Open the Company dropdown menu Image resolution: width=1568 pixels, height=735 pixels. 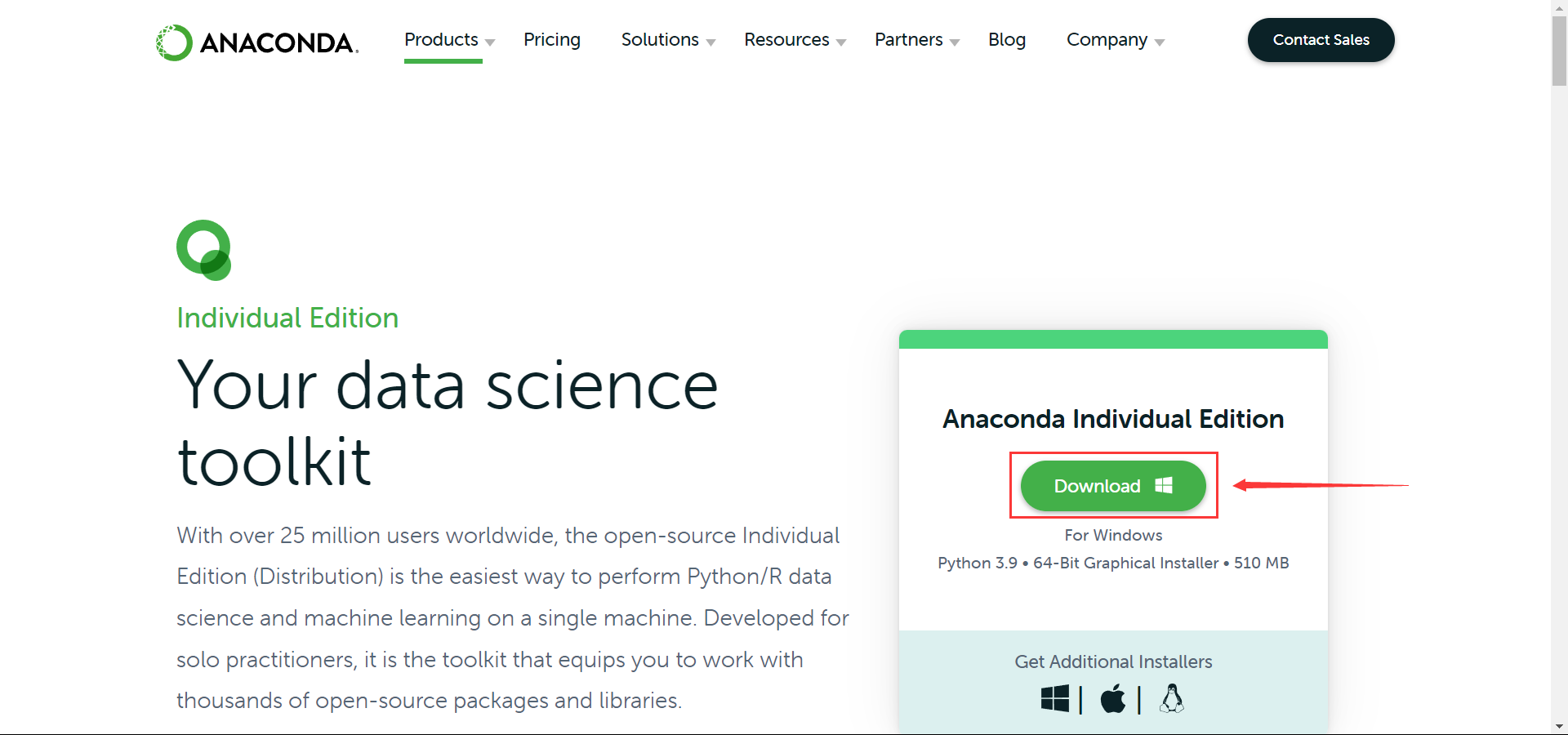point(1115,40)
